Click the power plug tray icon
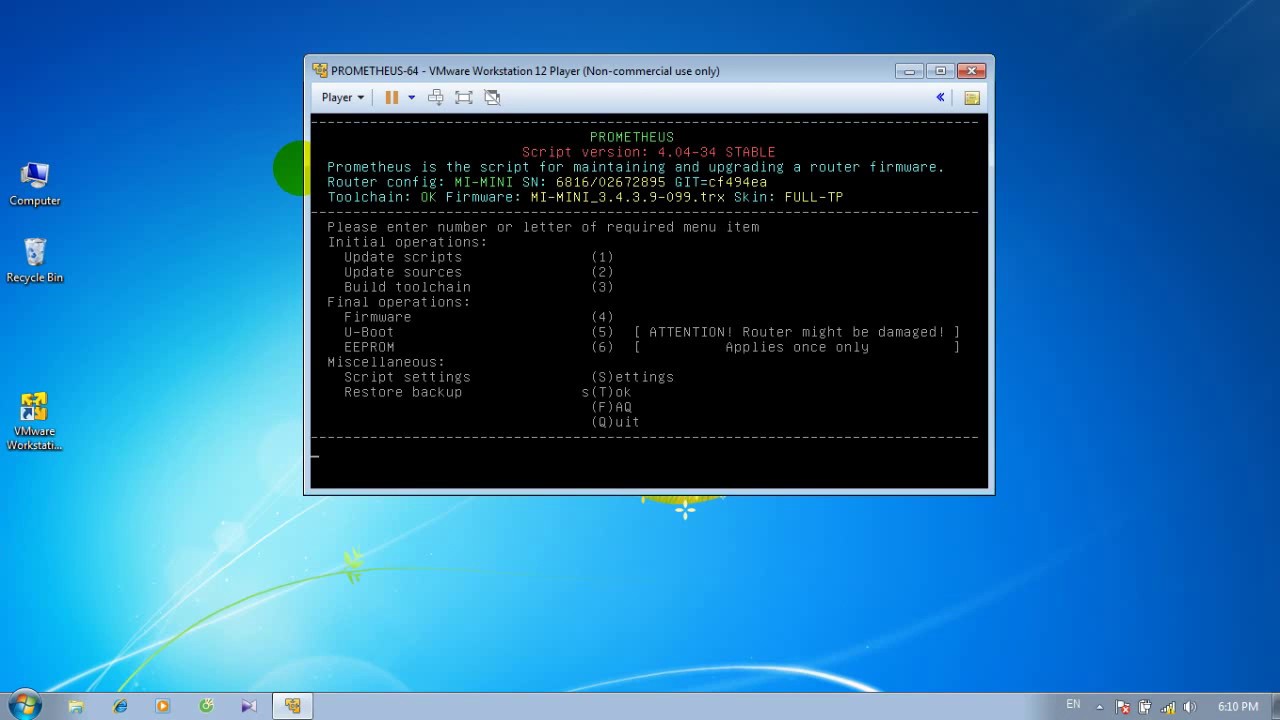The height and width of the screenshot is (720, 1280). click(x=1145, y=707)
